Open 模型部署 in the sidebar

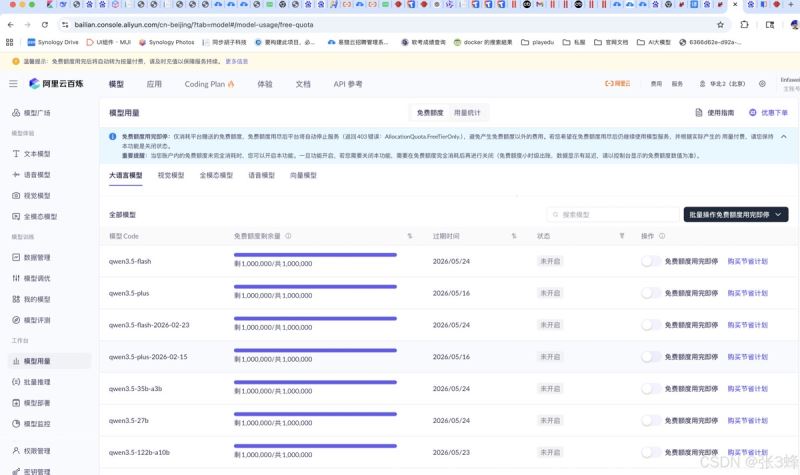(31, 403)
